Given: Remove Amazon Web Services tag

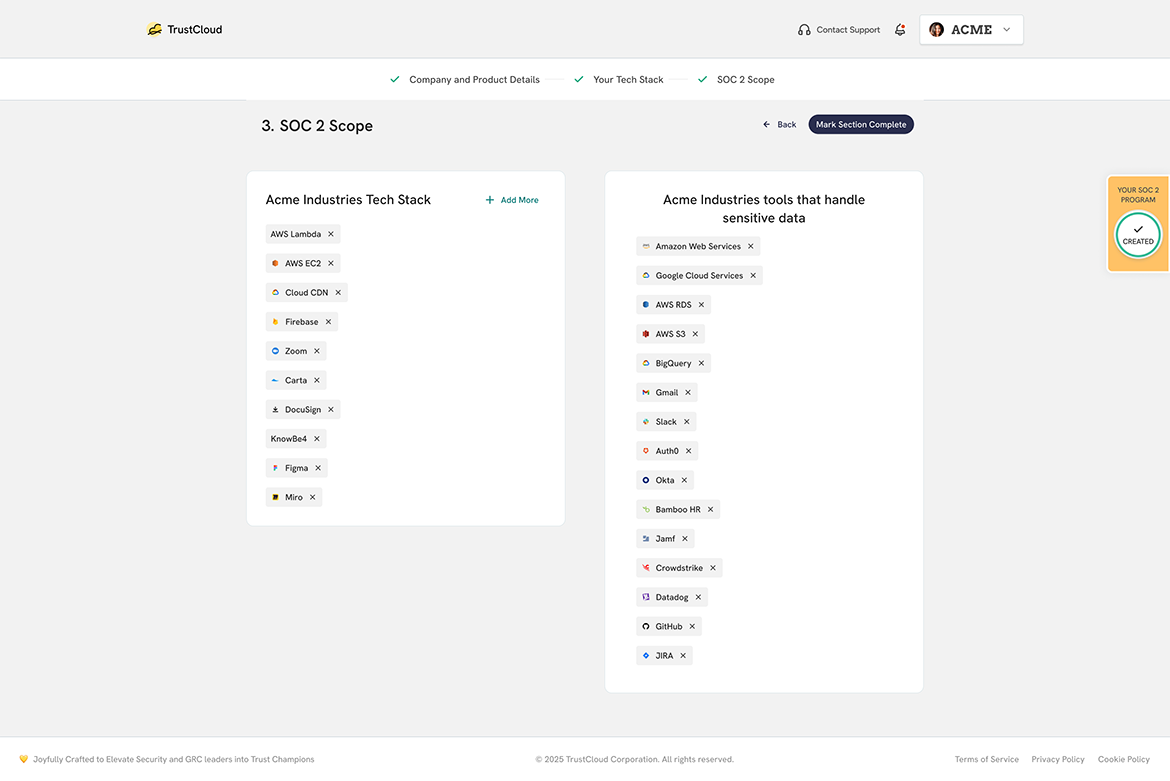Looking at the screenshot, I should 751,246.
